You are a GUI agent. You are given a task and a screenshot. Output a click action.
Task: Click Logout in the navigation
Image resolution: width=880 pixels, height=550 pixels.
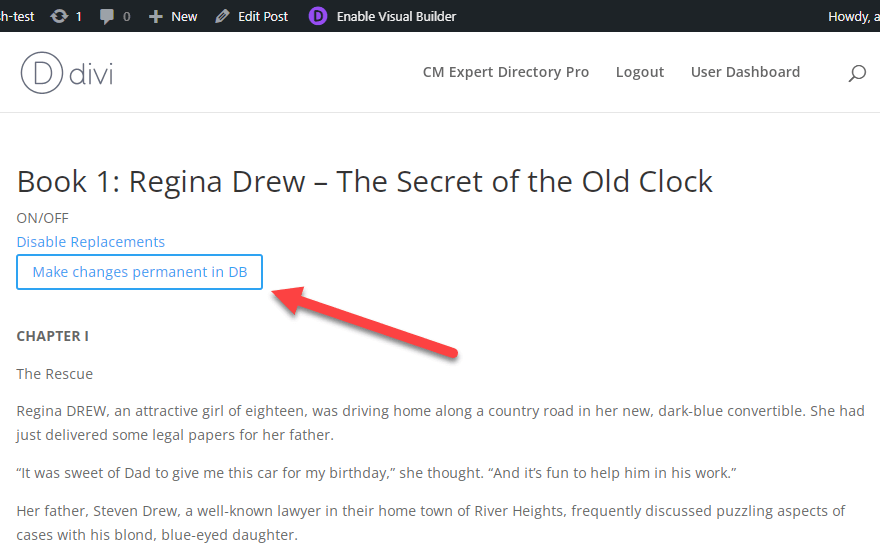[640, 72]
